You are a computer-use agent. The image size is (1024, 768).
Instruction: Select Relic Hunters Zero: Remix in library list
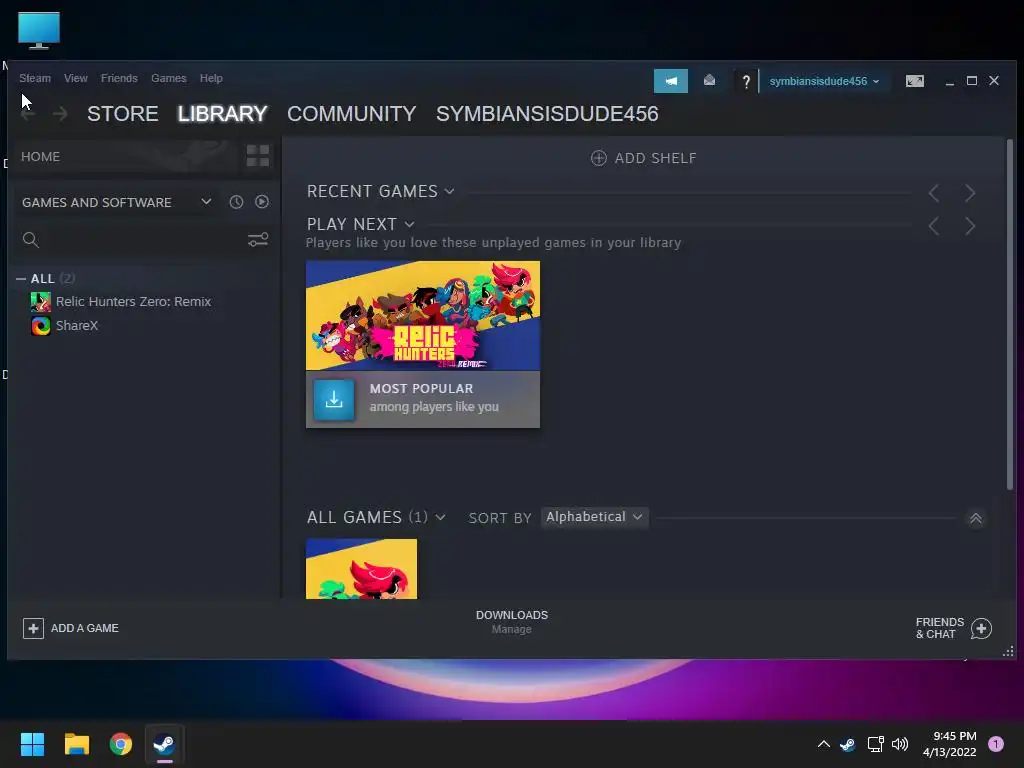coord(133,302)
